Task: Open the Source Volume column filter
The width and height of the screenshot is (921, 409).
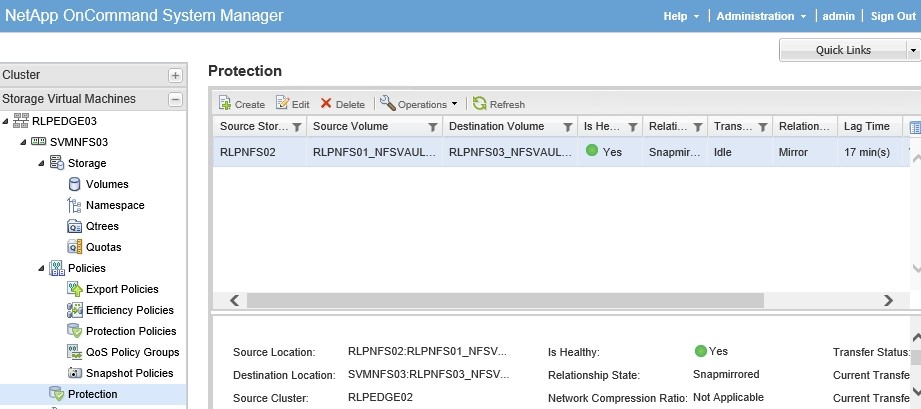Action: pos(432,127)
